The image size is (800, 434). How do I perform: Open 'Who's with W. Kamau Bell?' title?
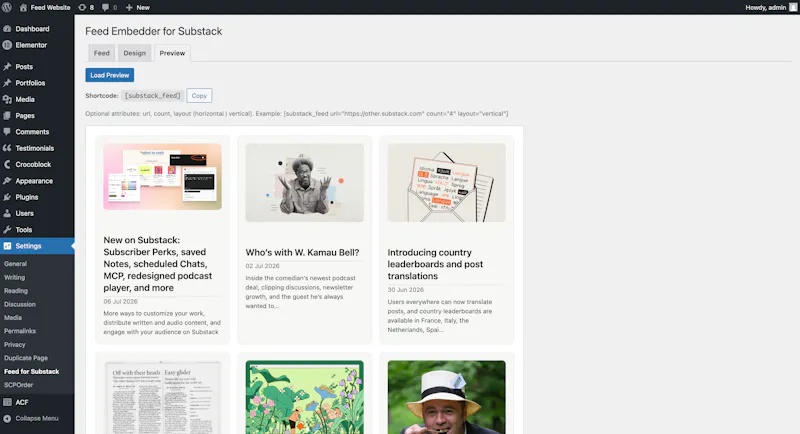(302, 252)
